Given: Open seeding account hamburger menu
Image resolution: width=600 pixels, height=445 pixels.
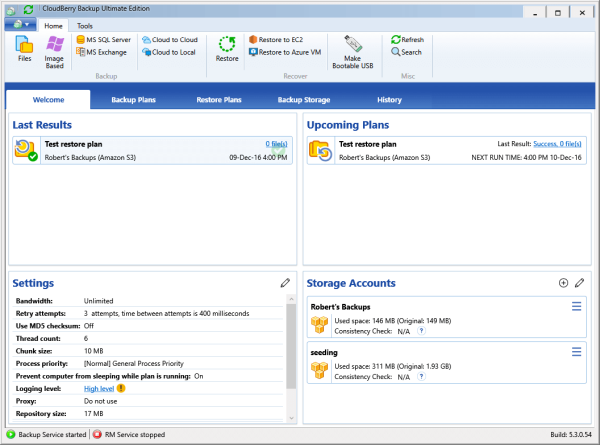Looking at the screenshot, I should point(576,352).
